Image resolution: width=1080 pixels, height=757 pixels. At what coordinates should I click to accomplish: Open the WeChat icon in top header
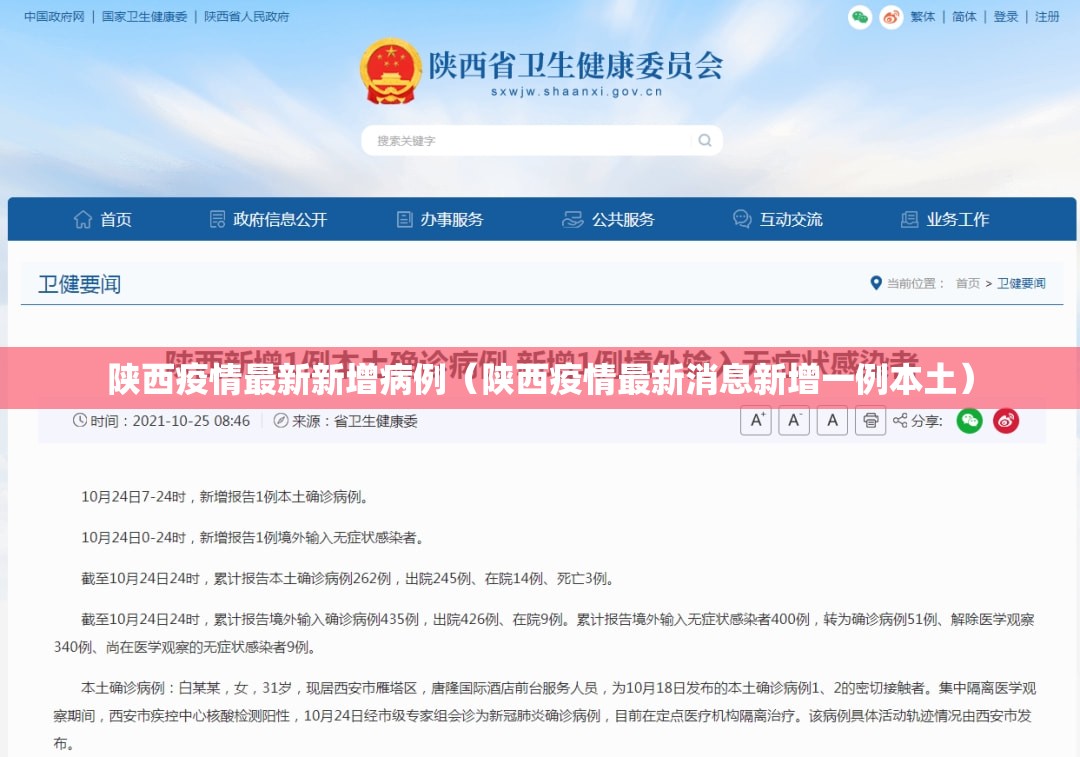coord(860,17)
